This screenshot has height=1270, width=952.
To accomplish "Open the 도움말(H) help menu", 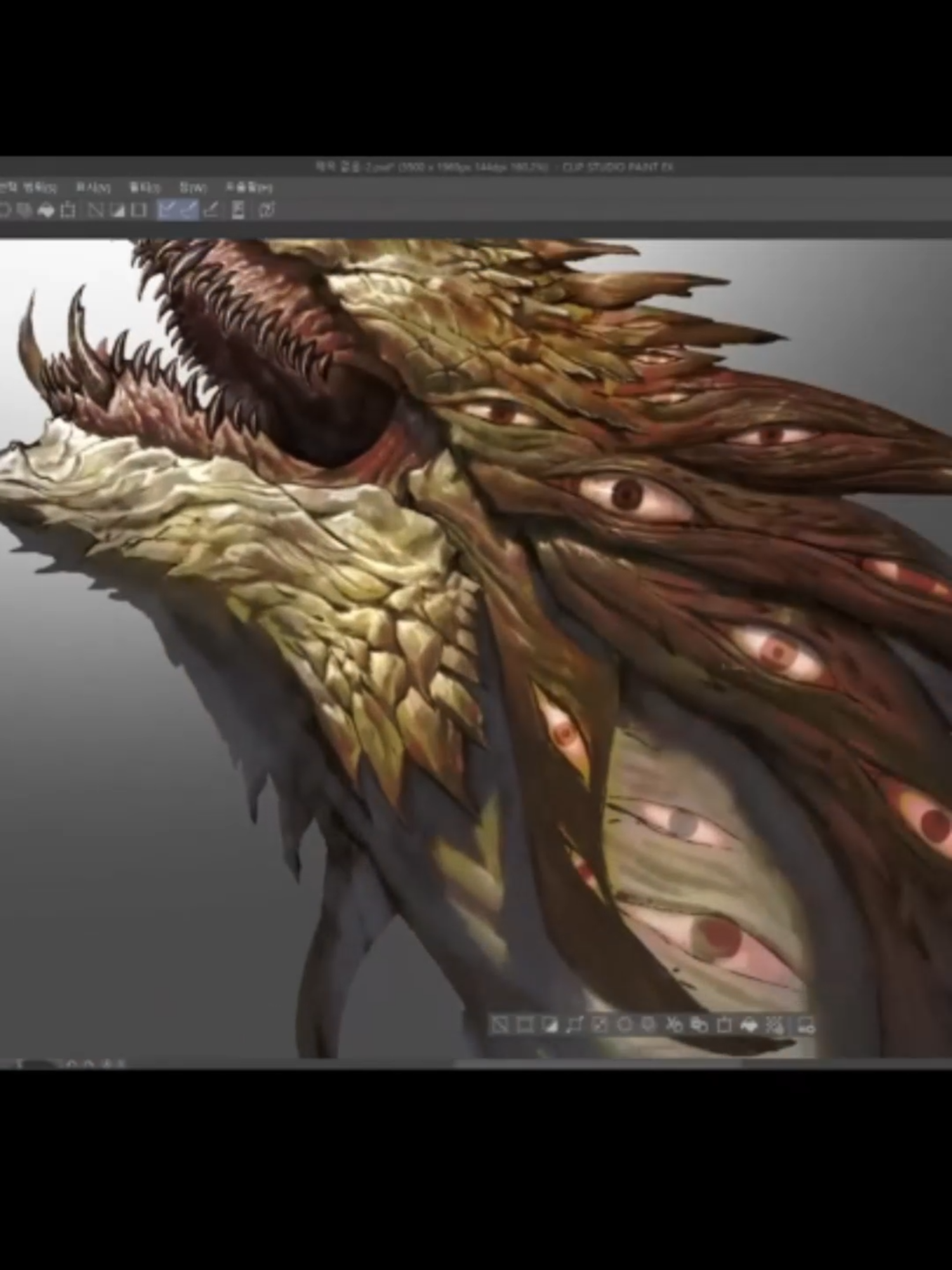I will tap(249, 188).
